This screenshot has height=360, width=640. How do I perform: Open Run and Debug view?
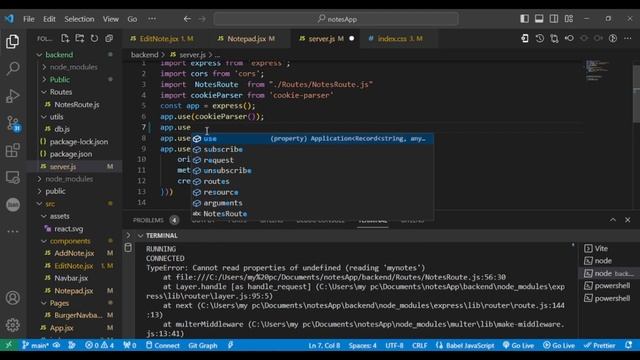tap(13, 96)
